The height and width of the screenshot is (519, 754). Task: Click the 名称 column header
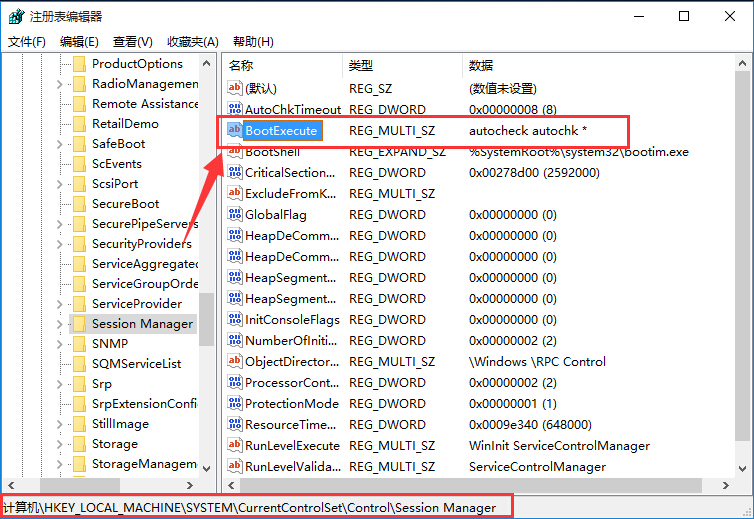[241, 65]
